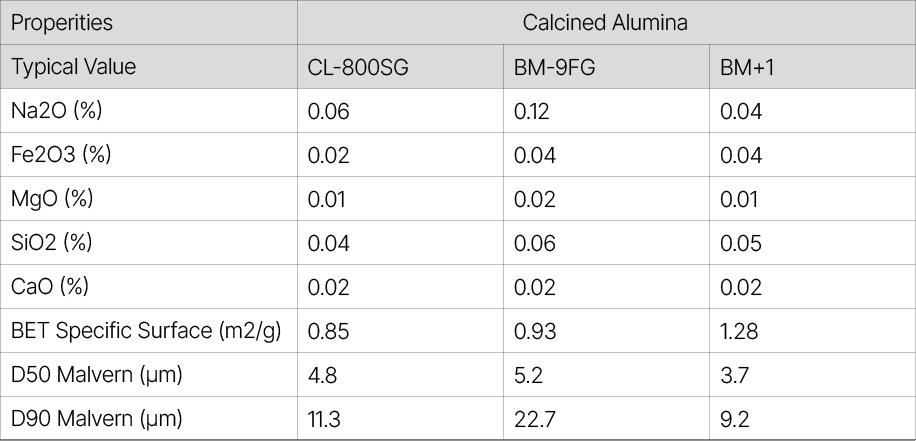Select the 9.2 D90 value for BM+1
The width and height of the screenshot is (916, 441).
[735, 419]
